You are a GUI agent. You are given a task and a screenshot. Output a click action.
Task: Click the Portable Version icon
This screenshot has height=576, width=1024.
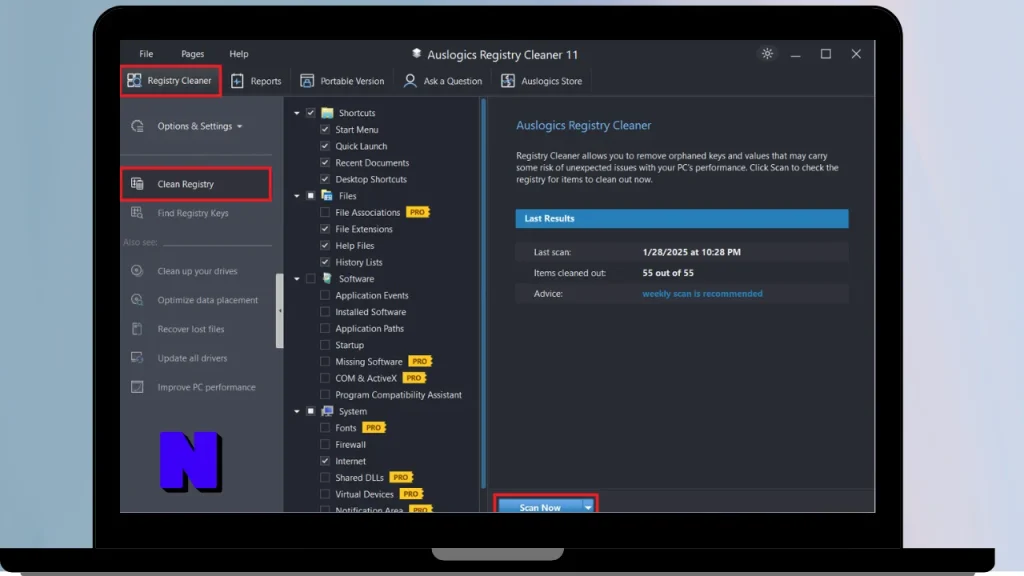point(307,81)
